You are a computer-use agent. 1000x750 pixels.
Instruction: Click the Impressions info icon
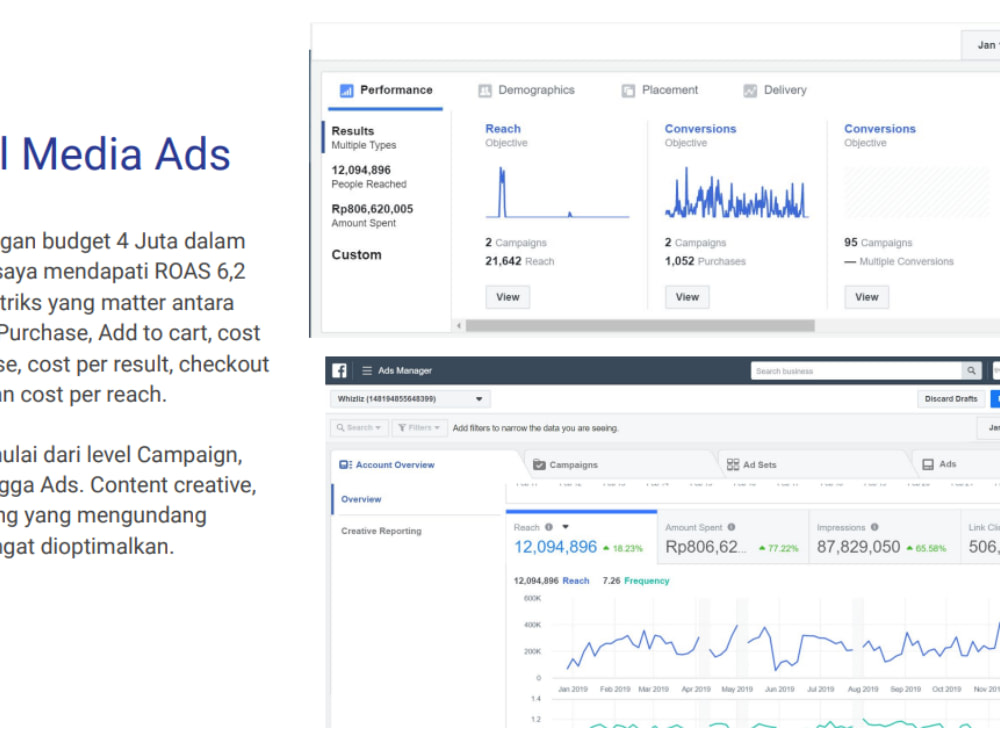874,527
